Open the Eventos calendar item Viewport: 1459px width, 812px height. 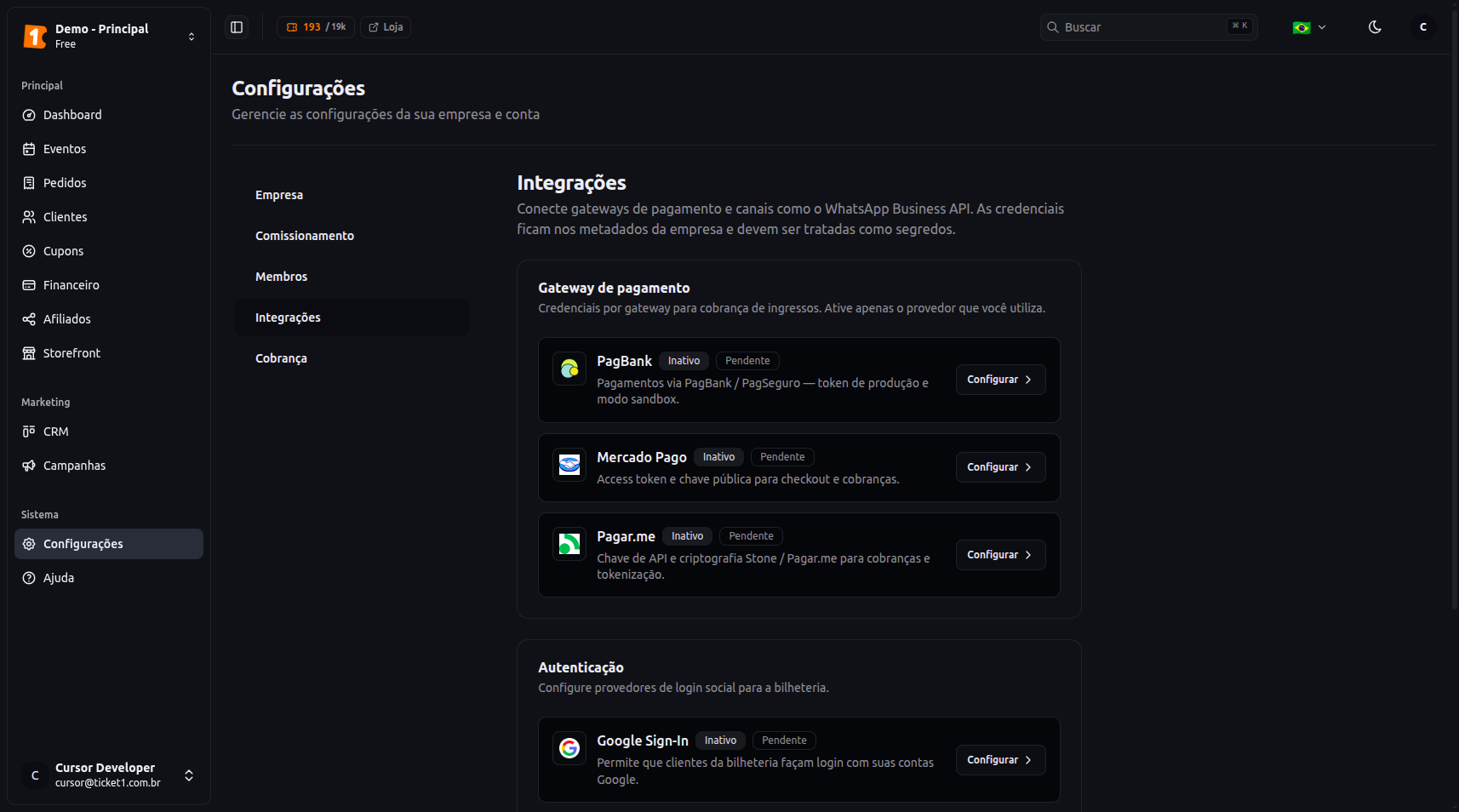click(x=109, y=149)
